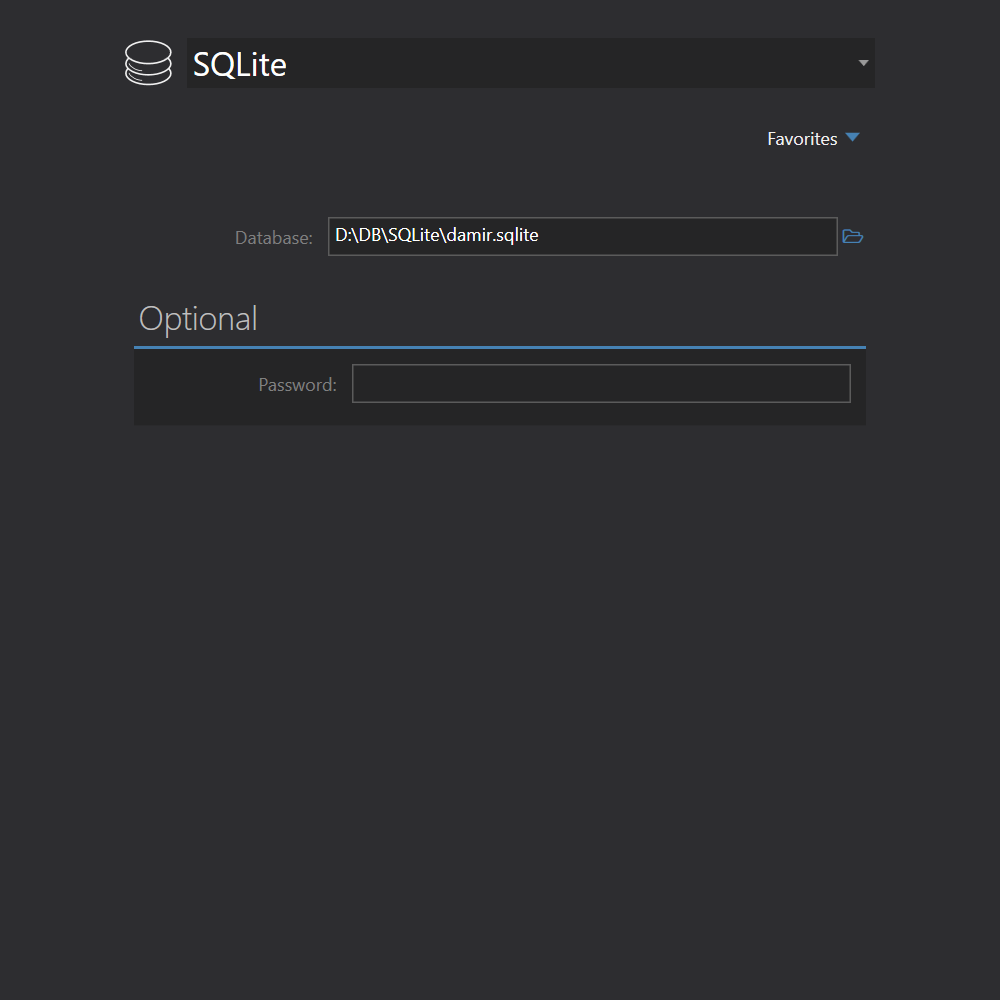The width and height of the screenshot is (1000, 1000).
Task: Click the database stack icon beside SQLite
Action: [x=148, y=63]
